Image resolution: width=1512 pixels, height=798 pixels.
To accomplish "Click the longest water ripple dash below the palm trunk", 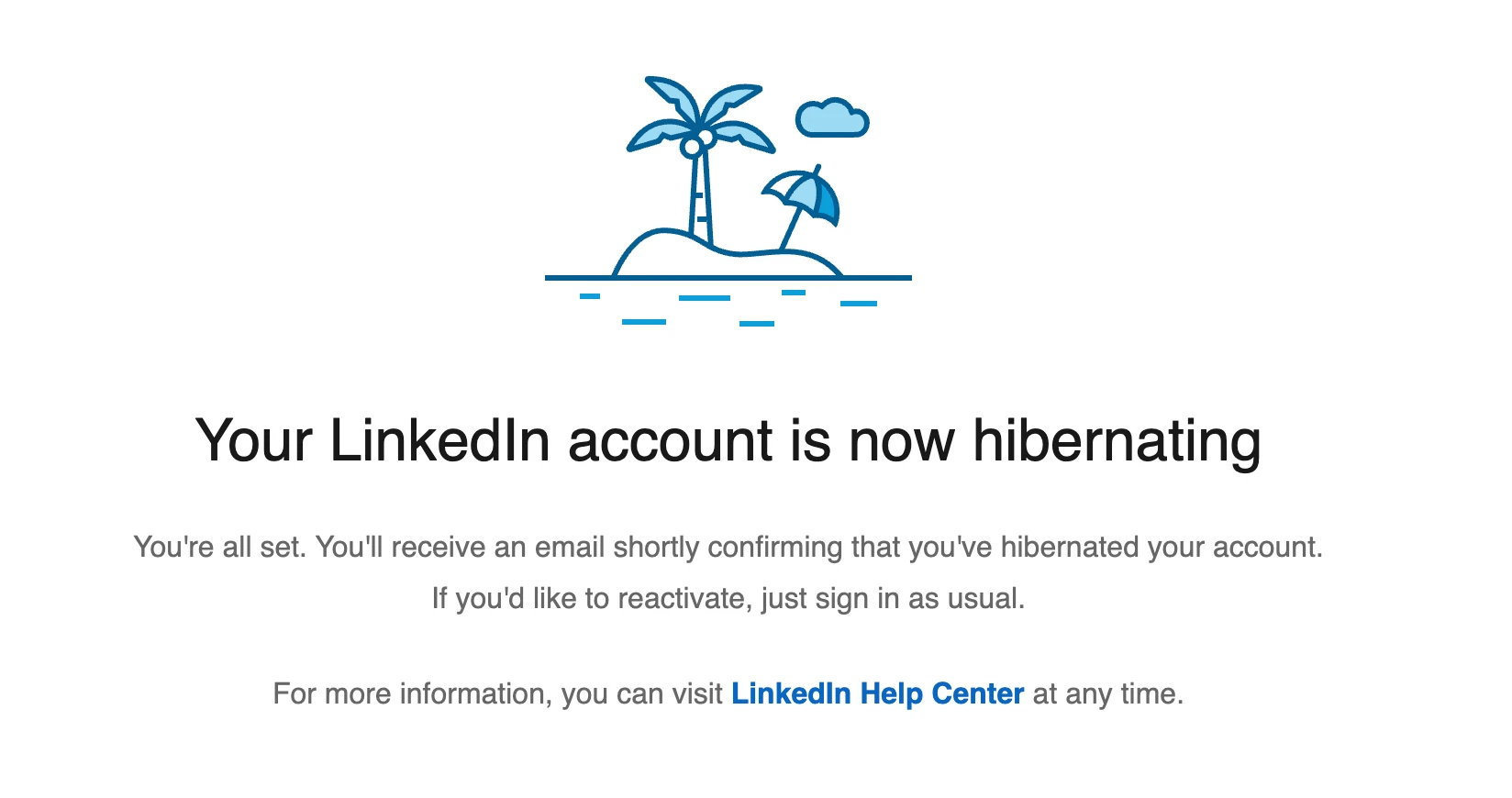I will click(704, 298).
